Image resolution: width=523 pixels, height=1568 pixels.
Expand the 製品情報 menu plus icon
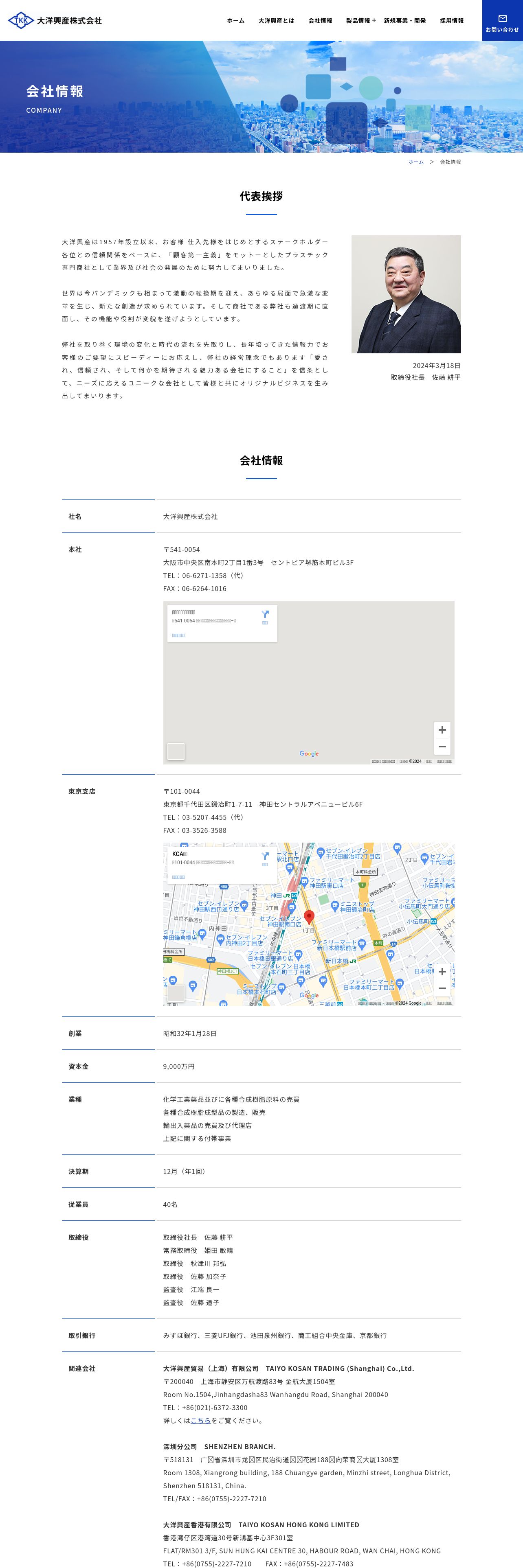point(374,21)
